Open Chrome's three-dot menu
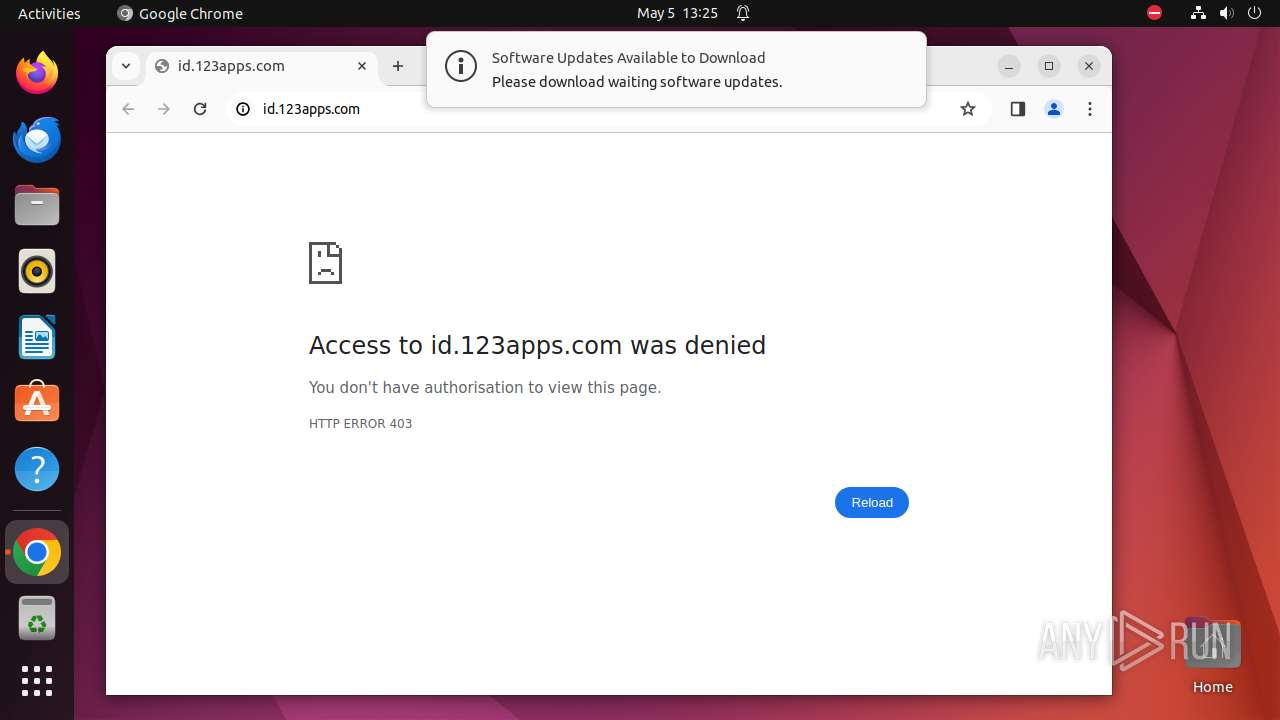 pos(1090,109)
